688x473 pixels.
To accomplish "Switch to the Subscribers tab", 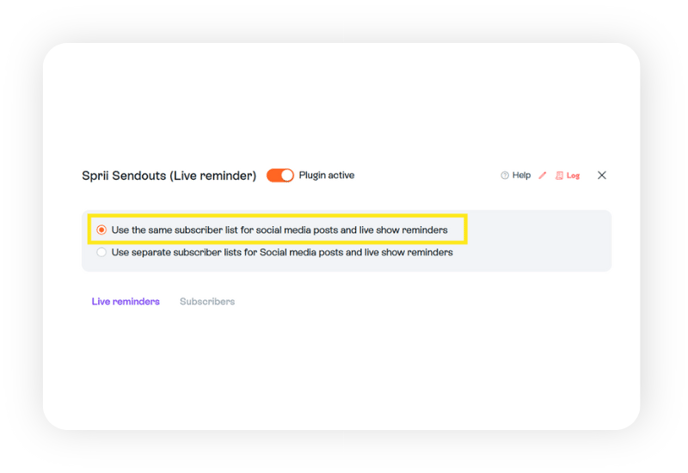I will [x=207, y=301].
